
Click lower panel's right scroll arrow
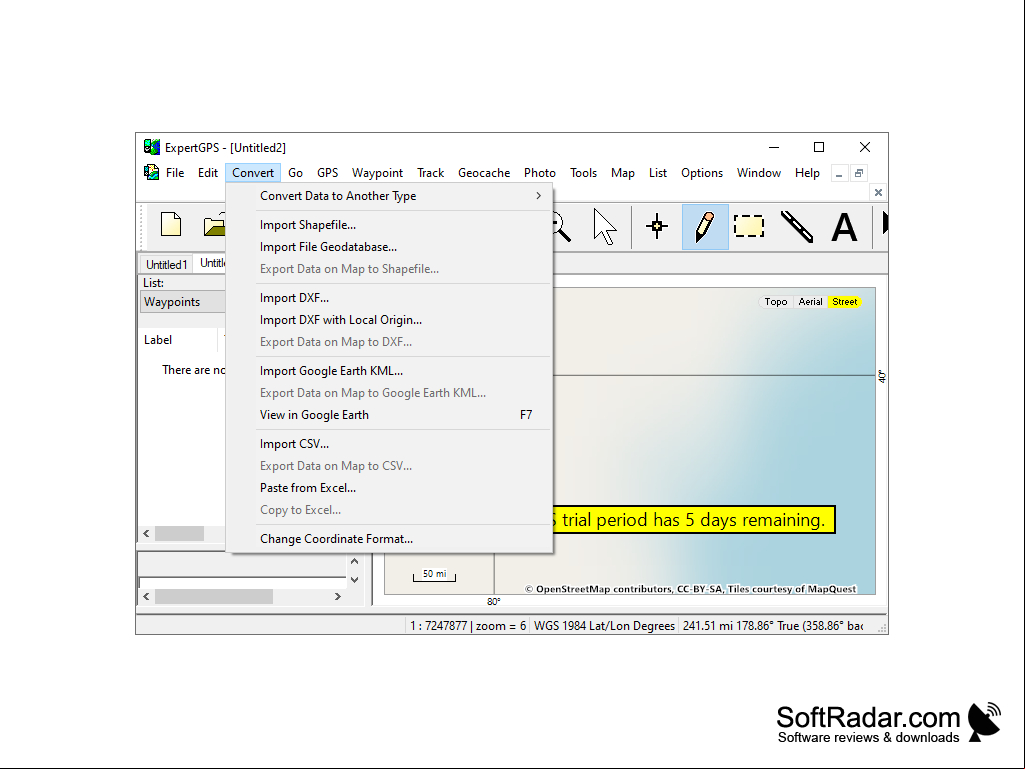point(337,596)
